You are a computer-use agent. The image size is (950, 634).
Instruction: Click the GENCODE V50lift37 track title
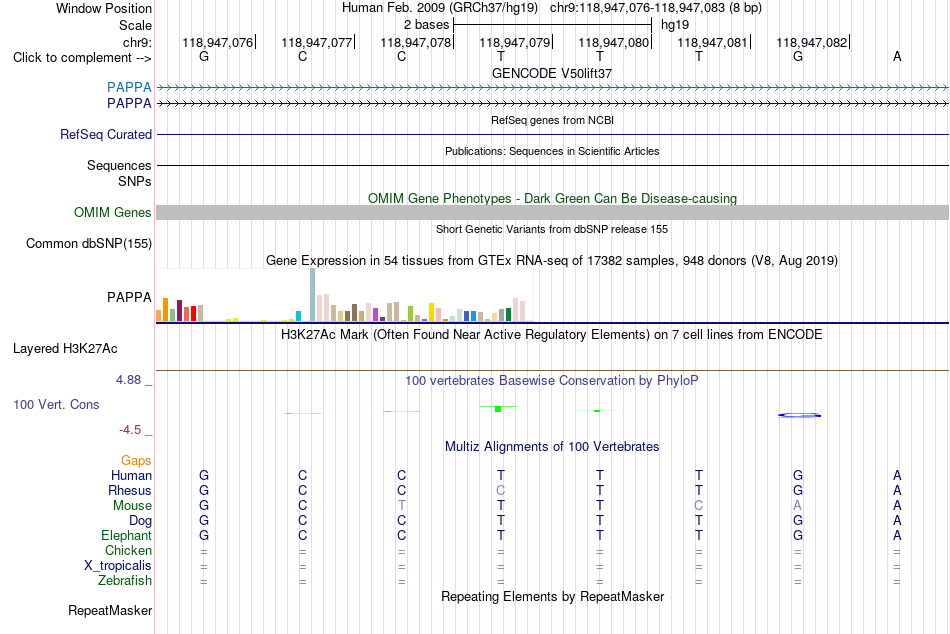pyautogui.click(x=552, y=73)
